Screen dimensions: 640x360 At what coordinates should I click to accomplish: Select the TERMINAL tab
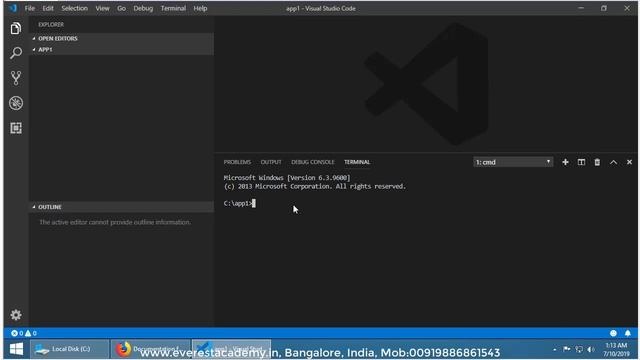click(357, 162)
